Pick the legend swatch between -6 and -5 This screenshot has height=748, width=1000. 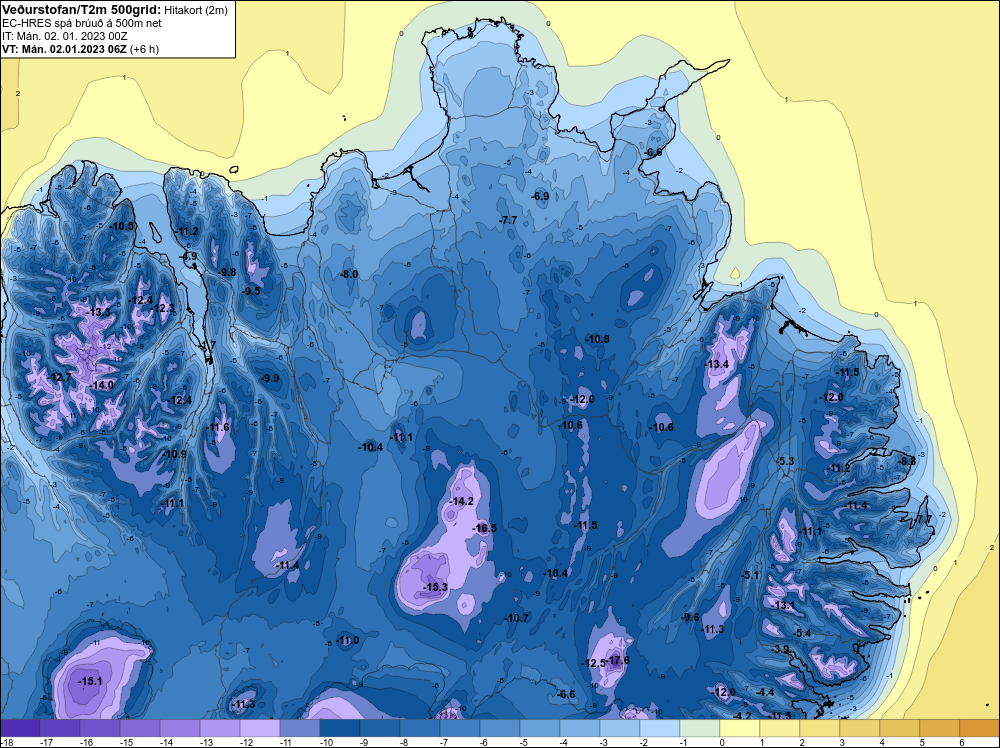(500, 728)
